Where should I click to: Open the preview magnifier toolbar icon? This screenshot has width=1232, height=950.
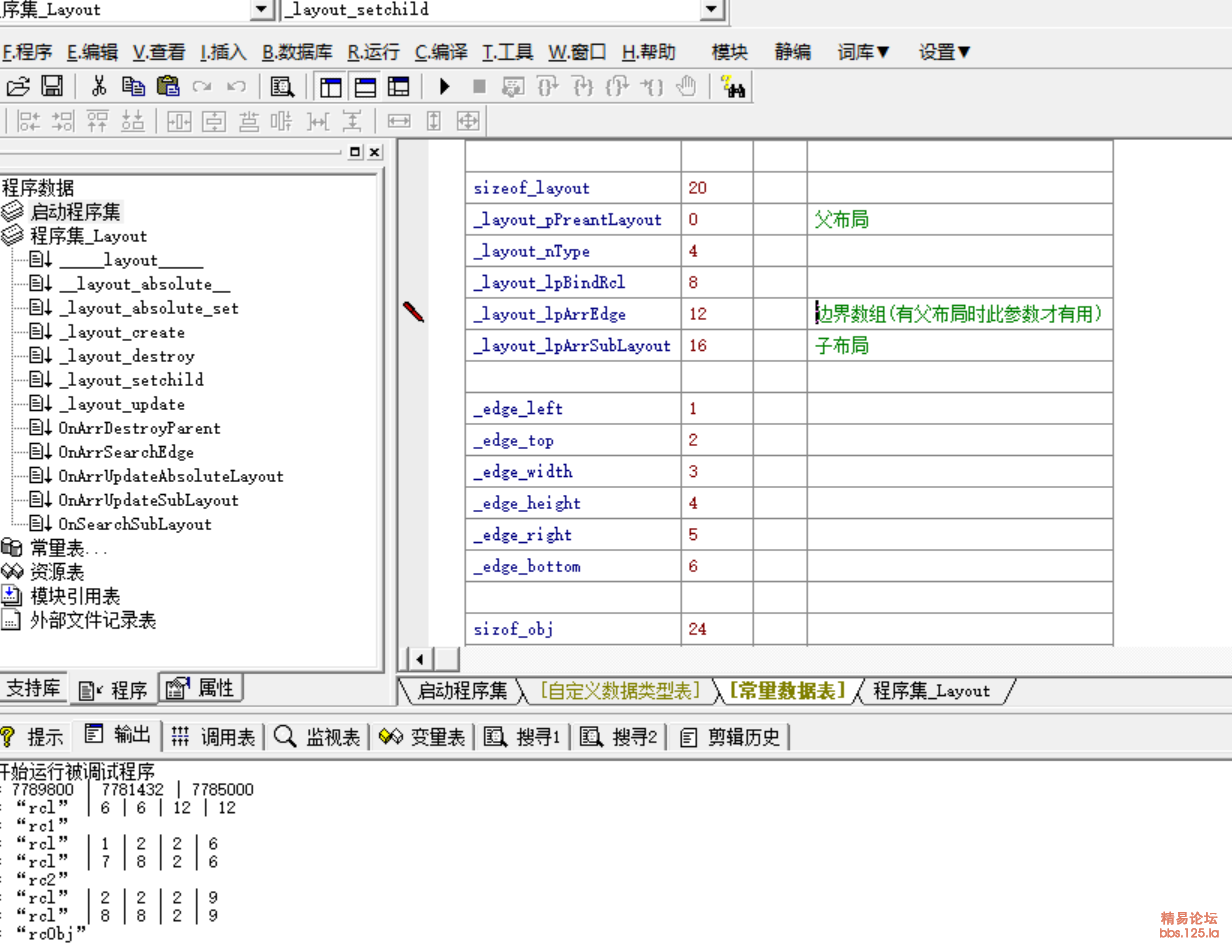pos(283,87)
